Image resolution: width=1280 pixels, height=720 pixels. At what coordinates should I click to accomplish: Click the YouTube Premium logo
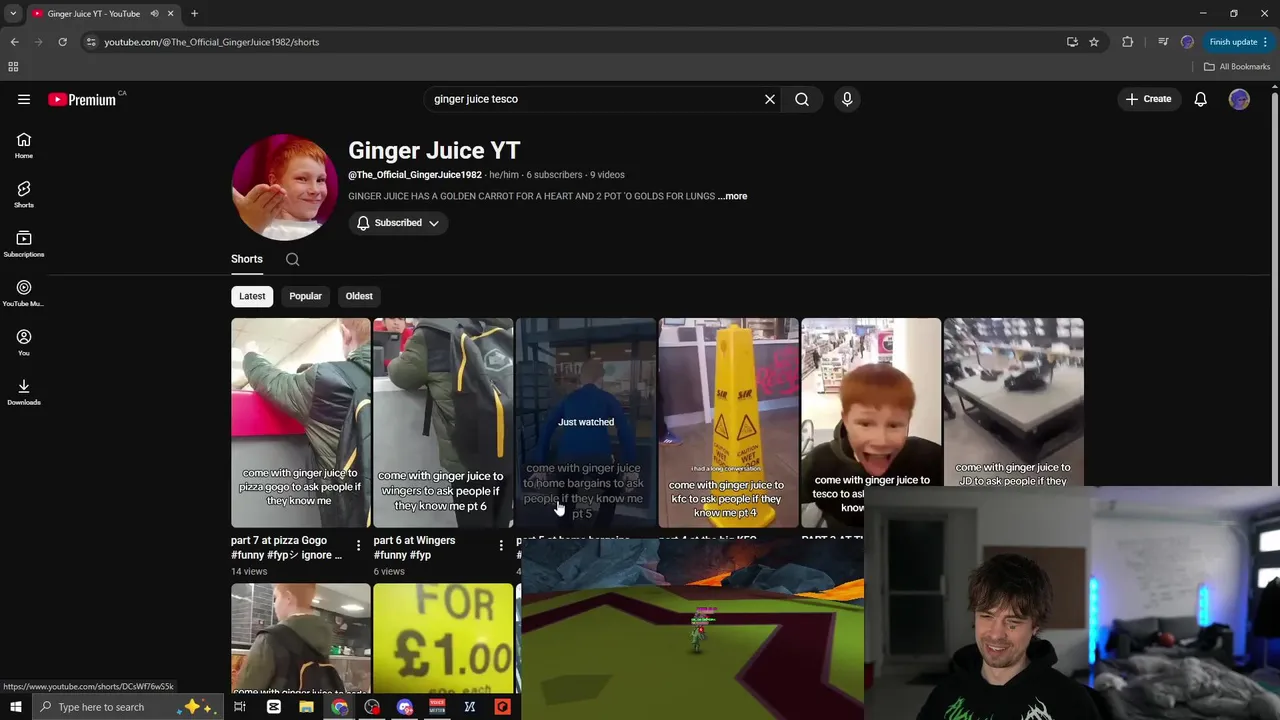coord(82,99)
